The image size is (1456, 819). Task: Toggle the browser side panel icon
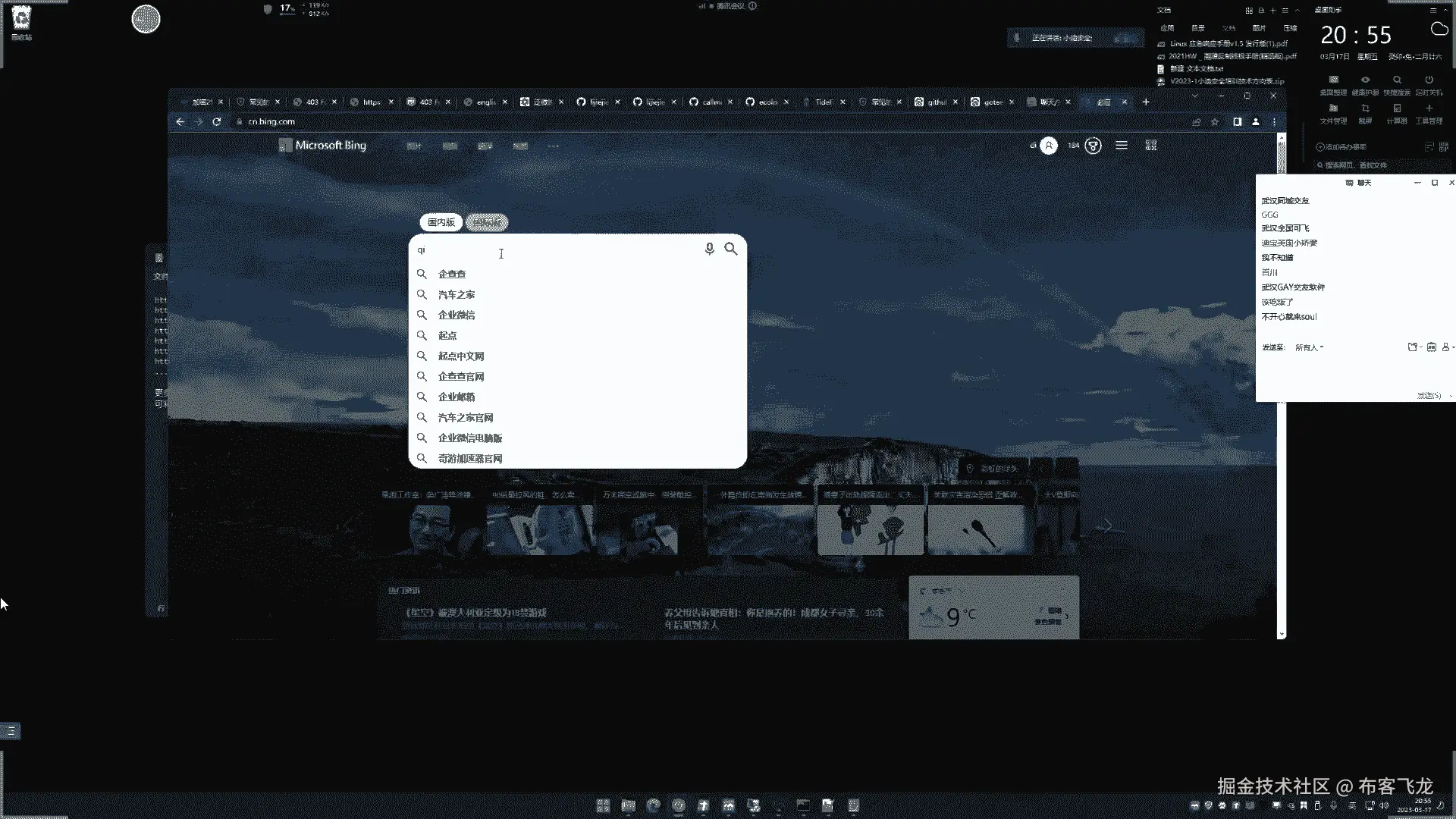point(1237,122)
